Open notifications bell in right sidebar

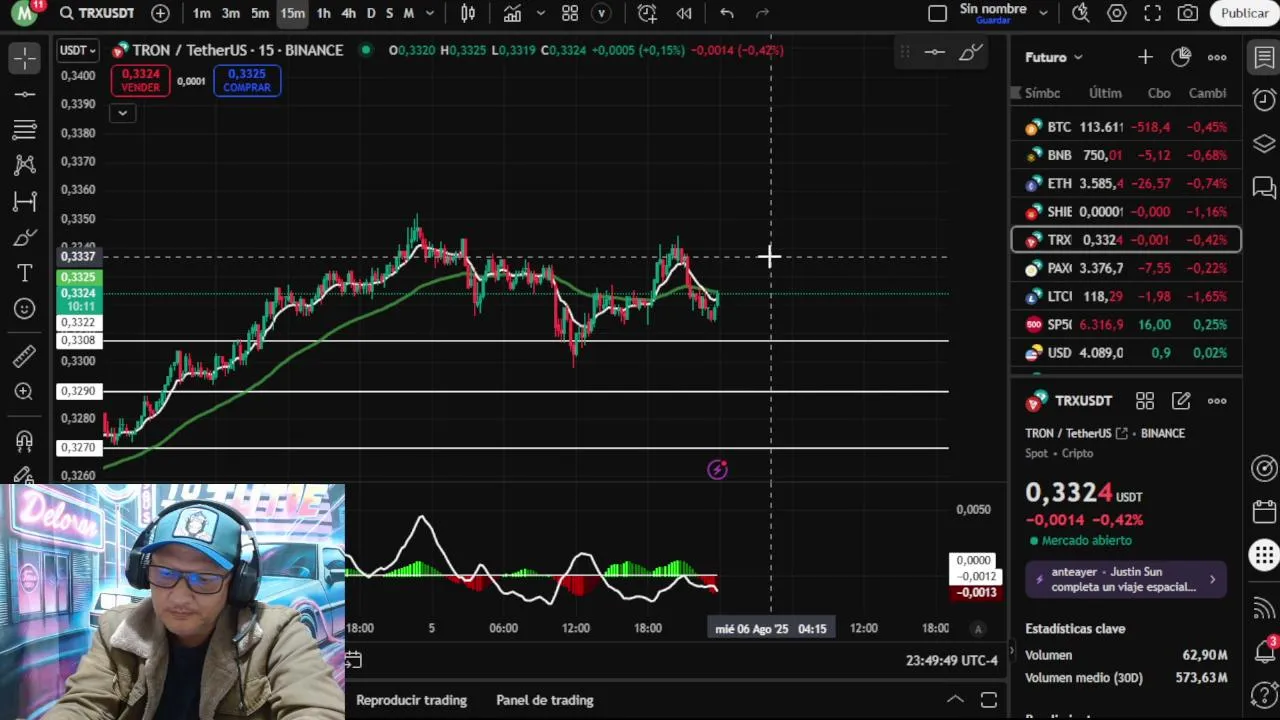[x=1264, y=652]
